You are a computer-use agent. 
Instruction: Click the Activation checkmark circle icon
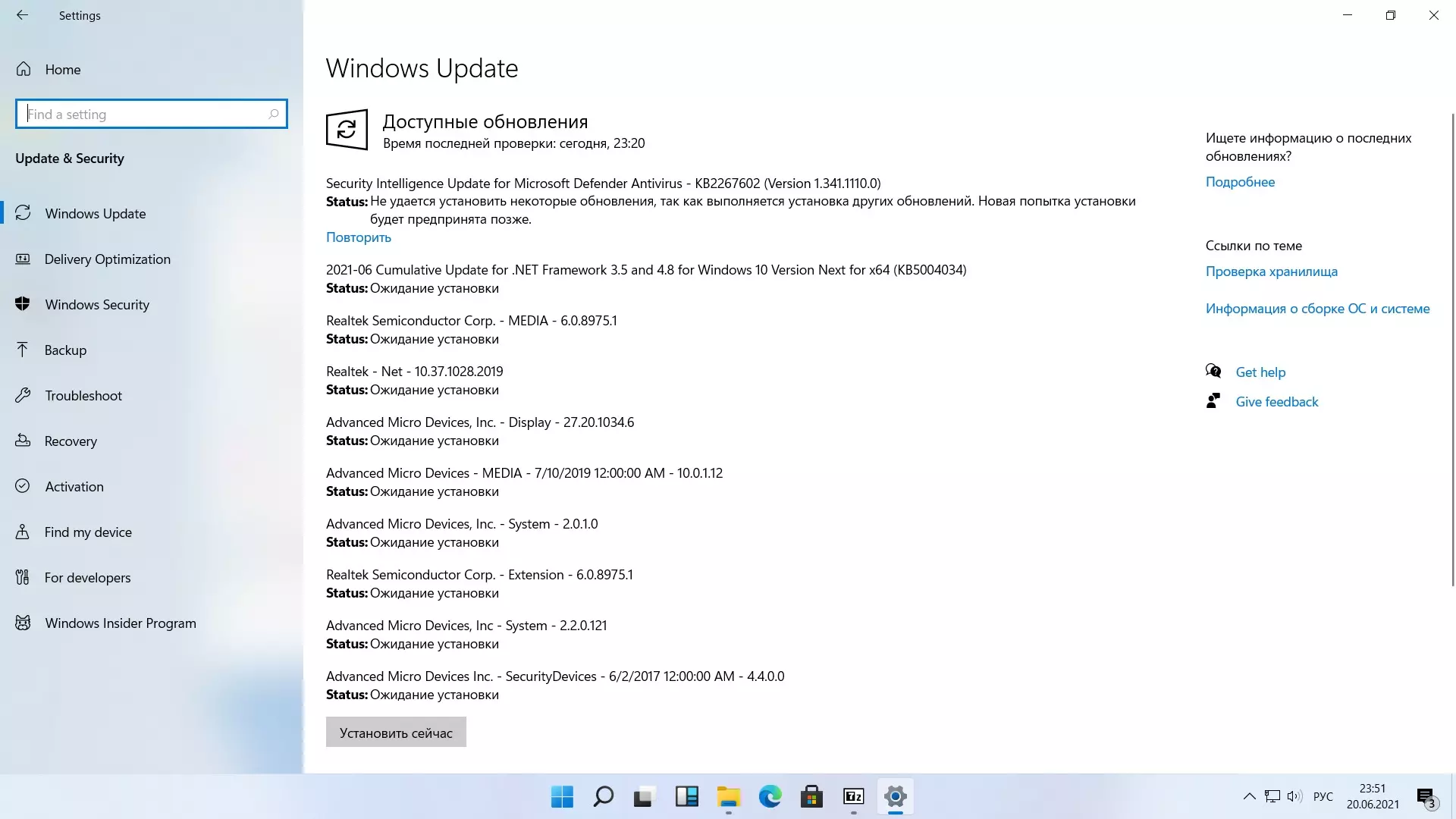click(23, 486)
